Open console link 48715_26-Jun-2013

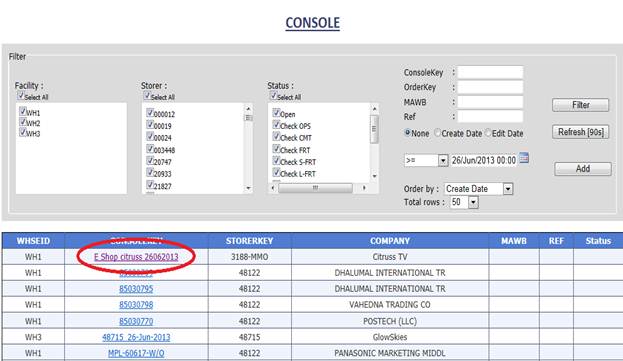pos(136,337)
